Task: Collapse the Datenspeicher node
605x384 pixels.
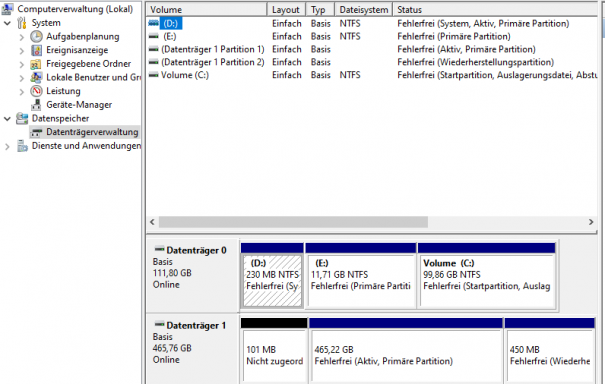Action: [7, 119]
